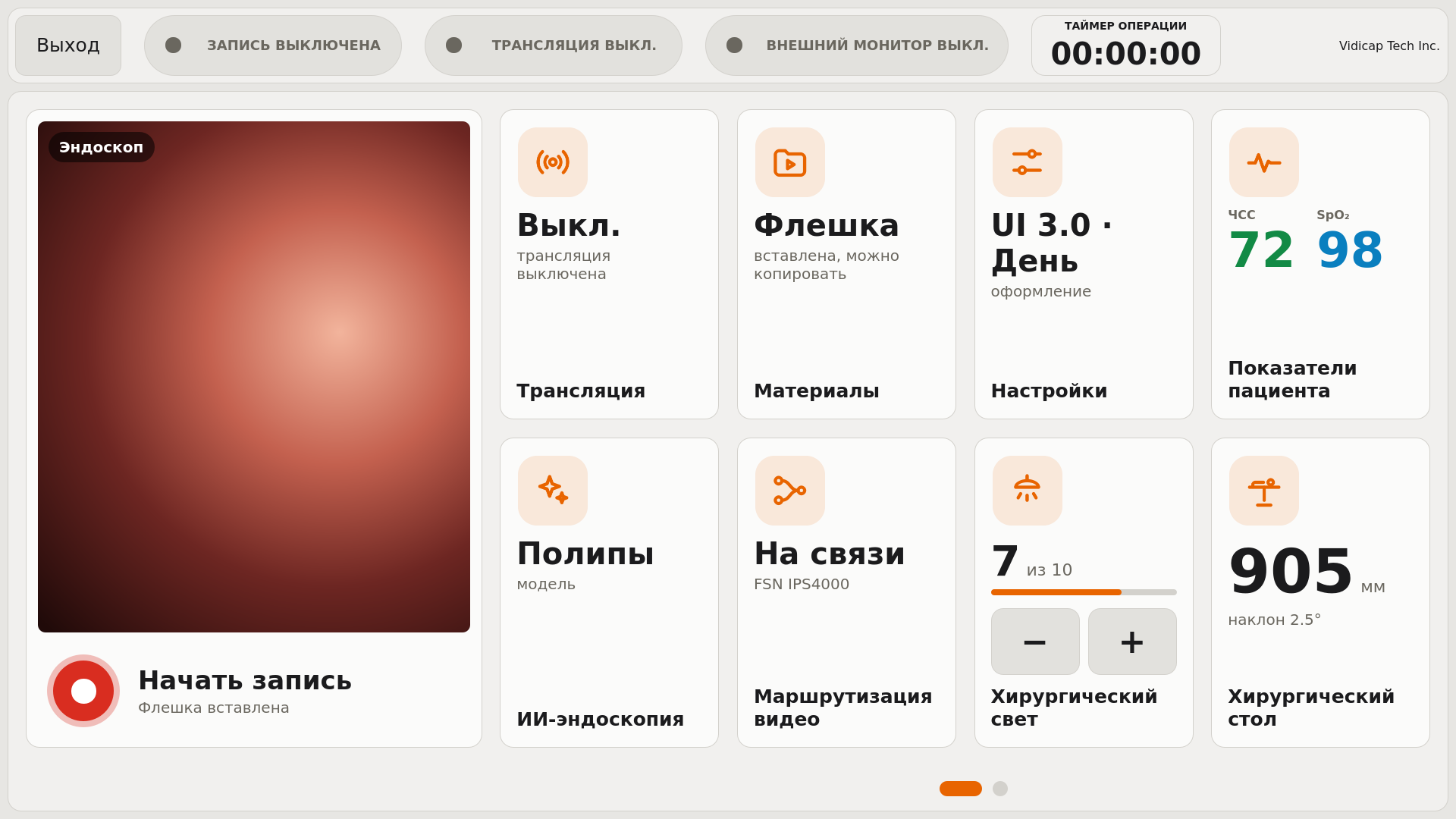The height and width of the screenshot is (819, 1456).
Task: Open the video folder Materials icon
Action: [x=790, y=162]
